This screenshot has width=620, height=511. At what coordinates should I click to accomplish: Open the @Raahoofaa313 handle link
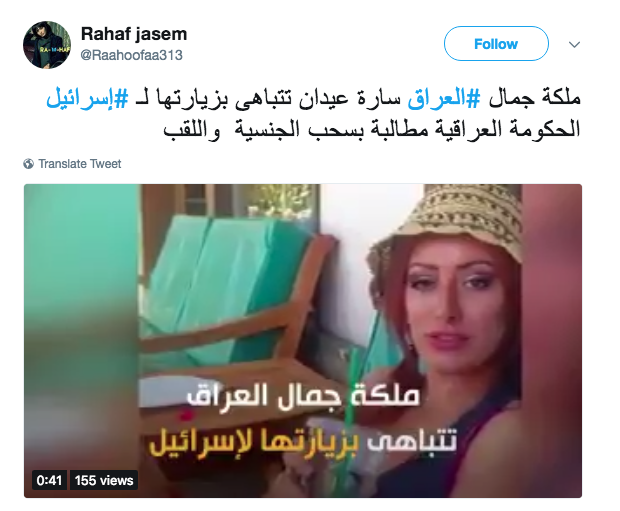(x=131, y=55)
